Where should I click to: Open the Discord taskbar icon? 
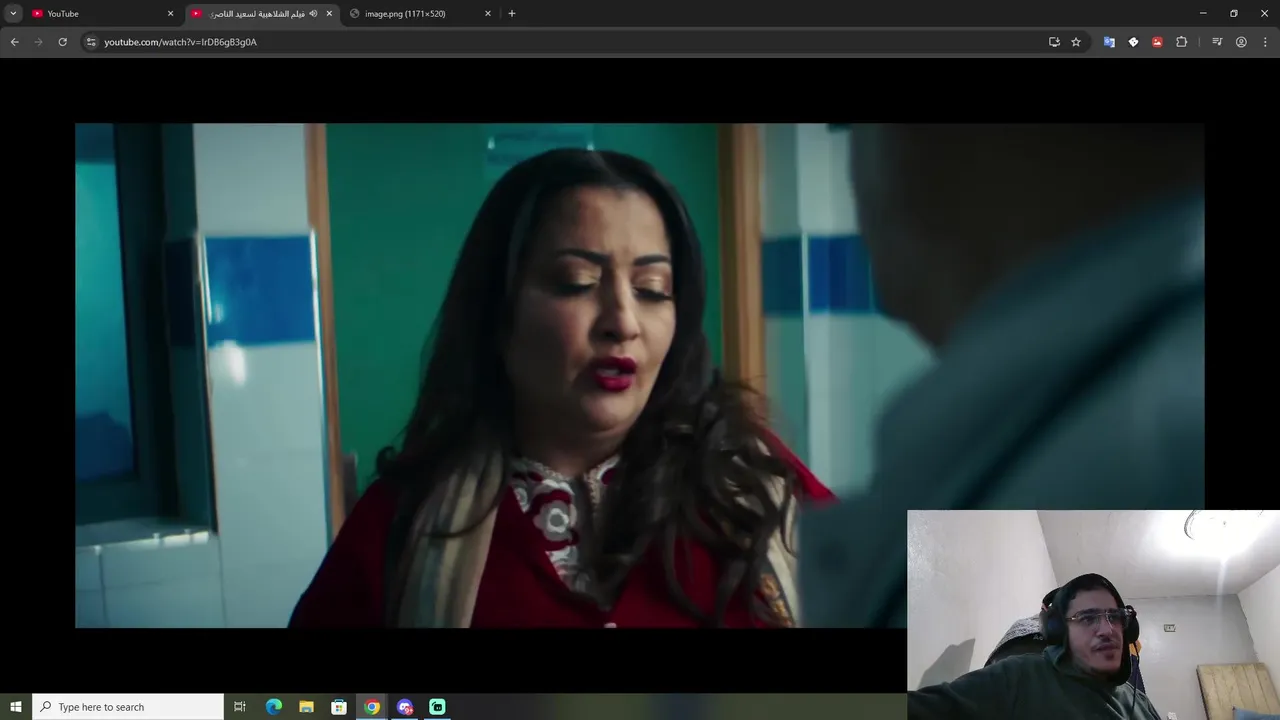405,707
